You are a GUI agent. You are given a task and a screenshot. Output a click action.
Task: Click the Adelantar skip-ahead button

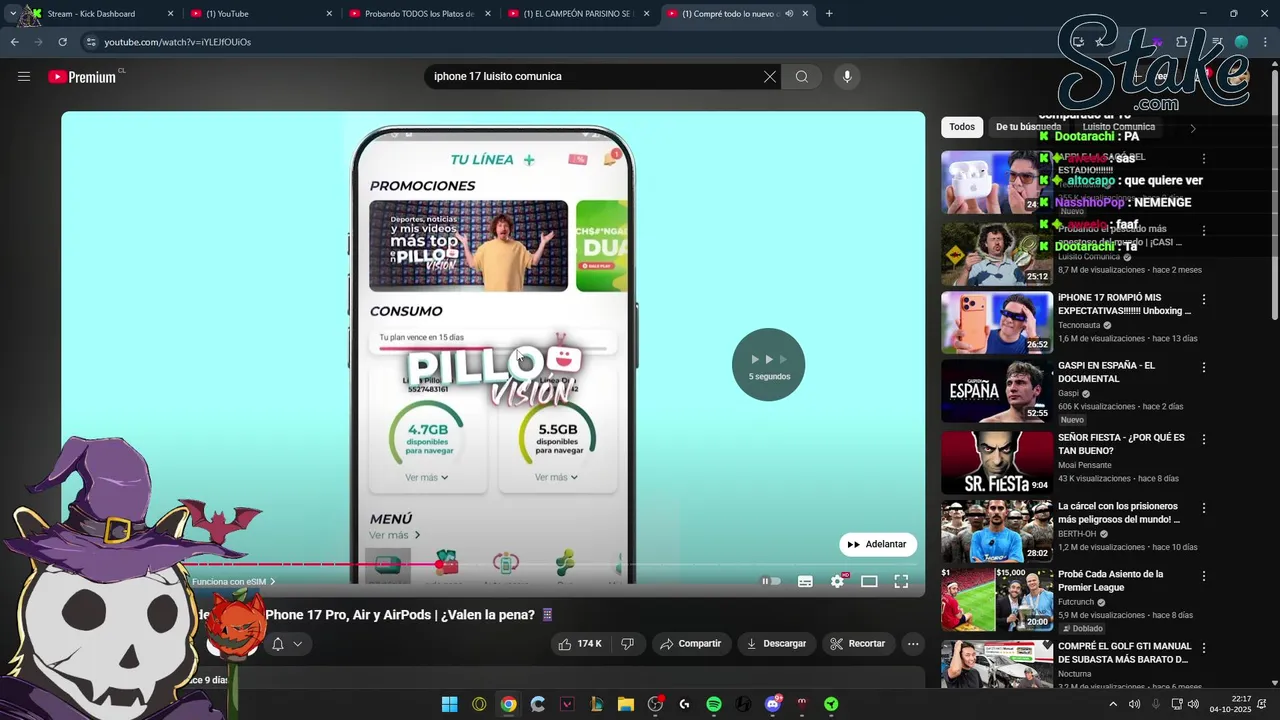tap(877, 544)
